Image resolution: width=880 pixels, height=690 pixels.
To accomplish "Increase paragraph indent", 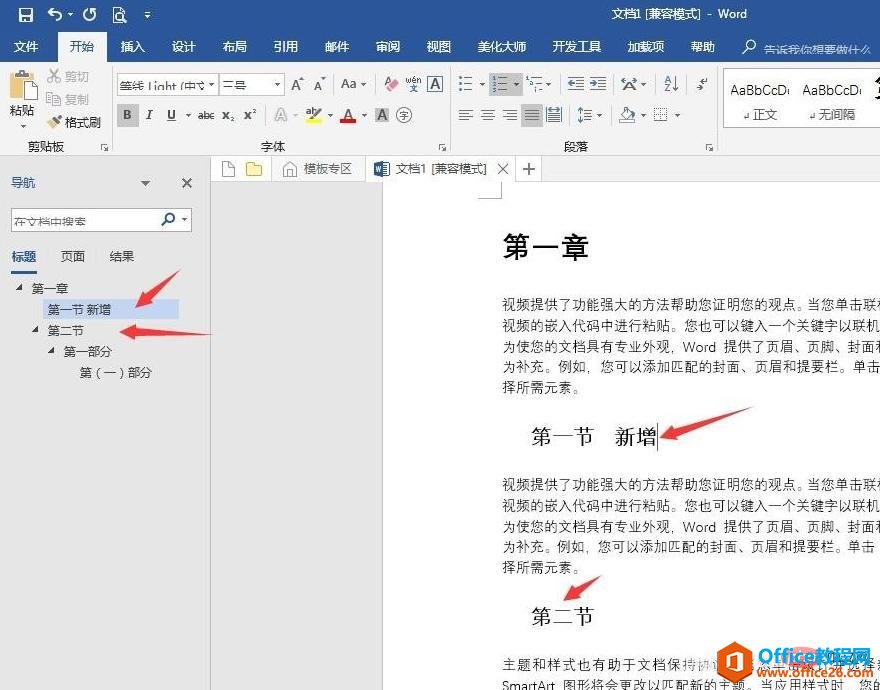I will coord(600,84).
